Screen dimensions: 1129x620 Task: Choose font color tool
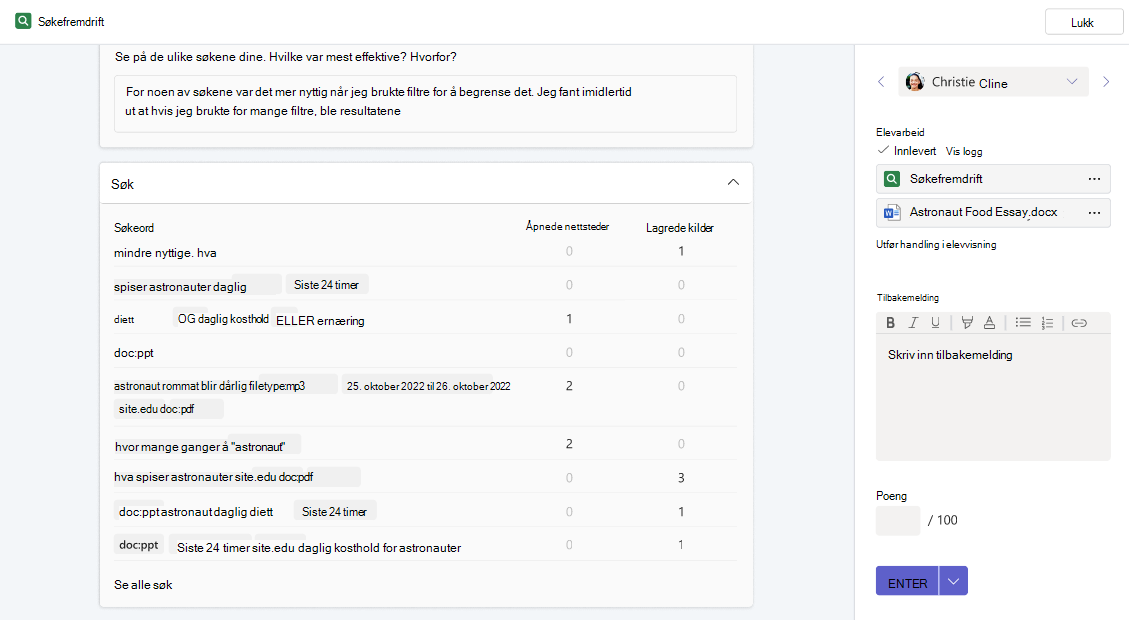[989, 323]
